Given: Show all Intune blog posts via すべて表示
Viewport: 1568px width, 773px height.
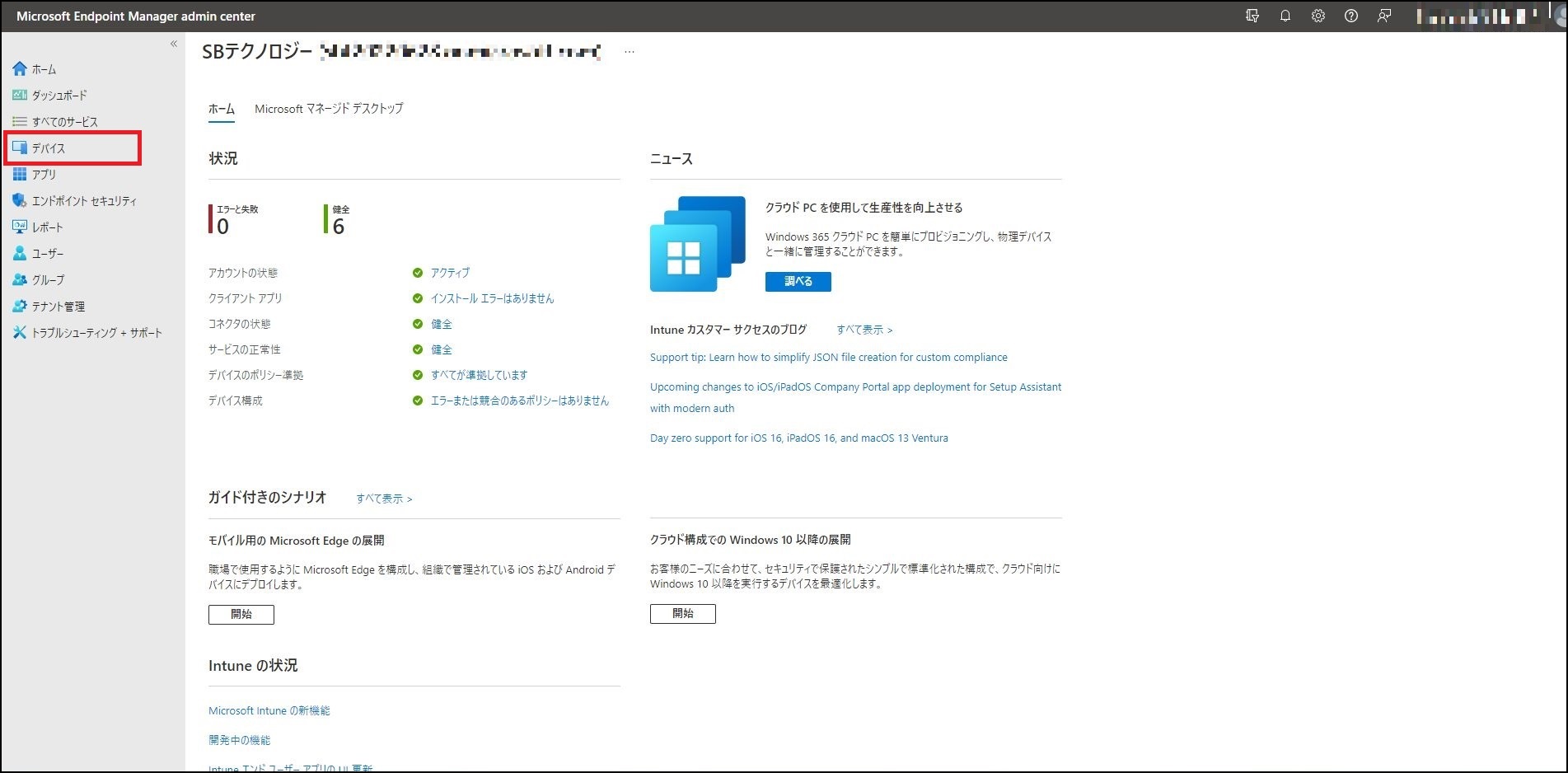Looking at the screenshot, I should coord(864,330).
